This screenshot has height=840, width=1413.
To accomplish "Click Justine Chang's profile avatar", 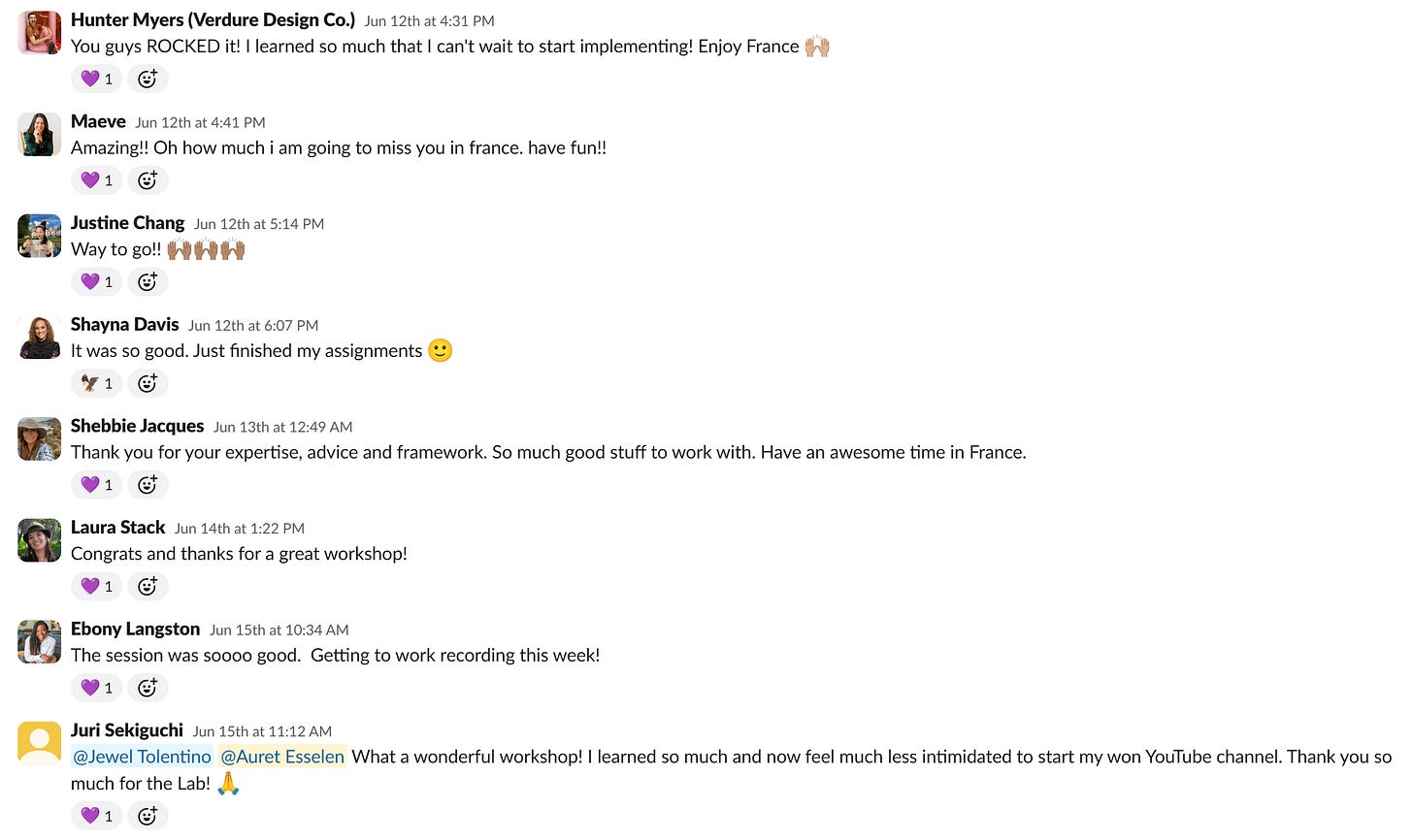I will pos(40,236).
